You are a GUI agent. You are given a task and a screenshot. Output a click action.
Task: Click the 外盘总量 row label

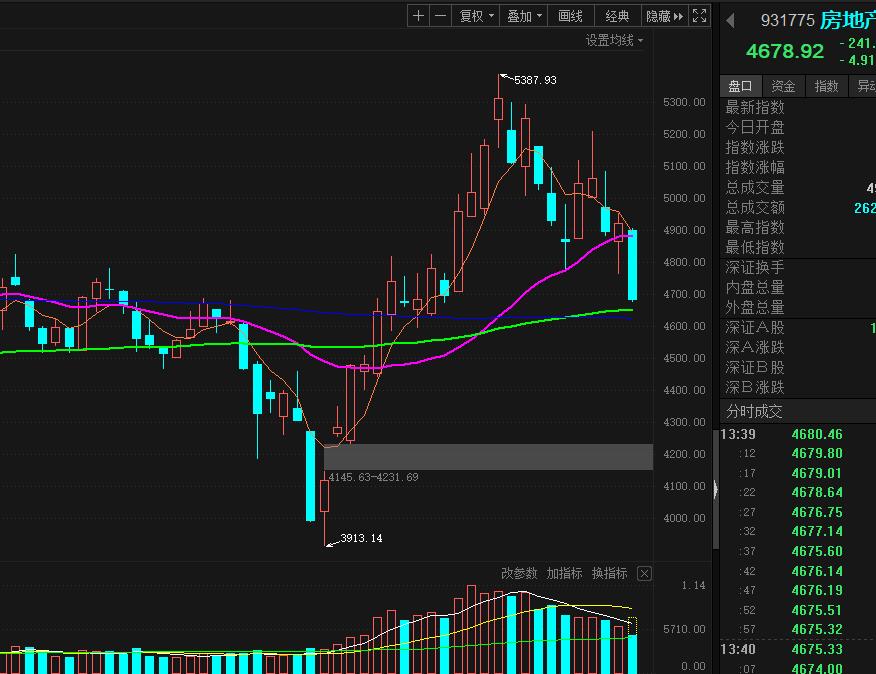[x=755, y=307]
